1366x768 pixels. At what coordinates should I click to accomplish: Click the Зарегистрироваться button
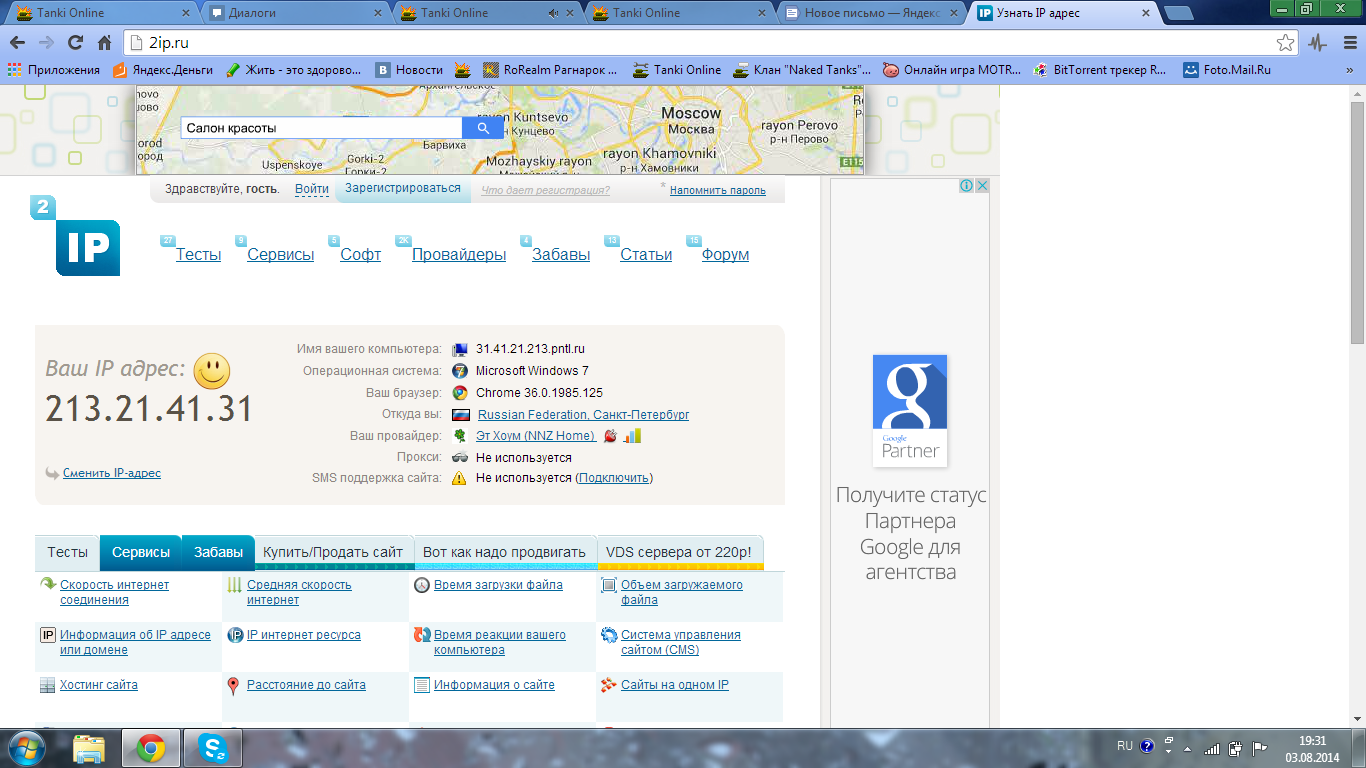point(403,188)
